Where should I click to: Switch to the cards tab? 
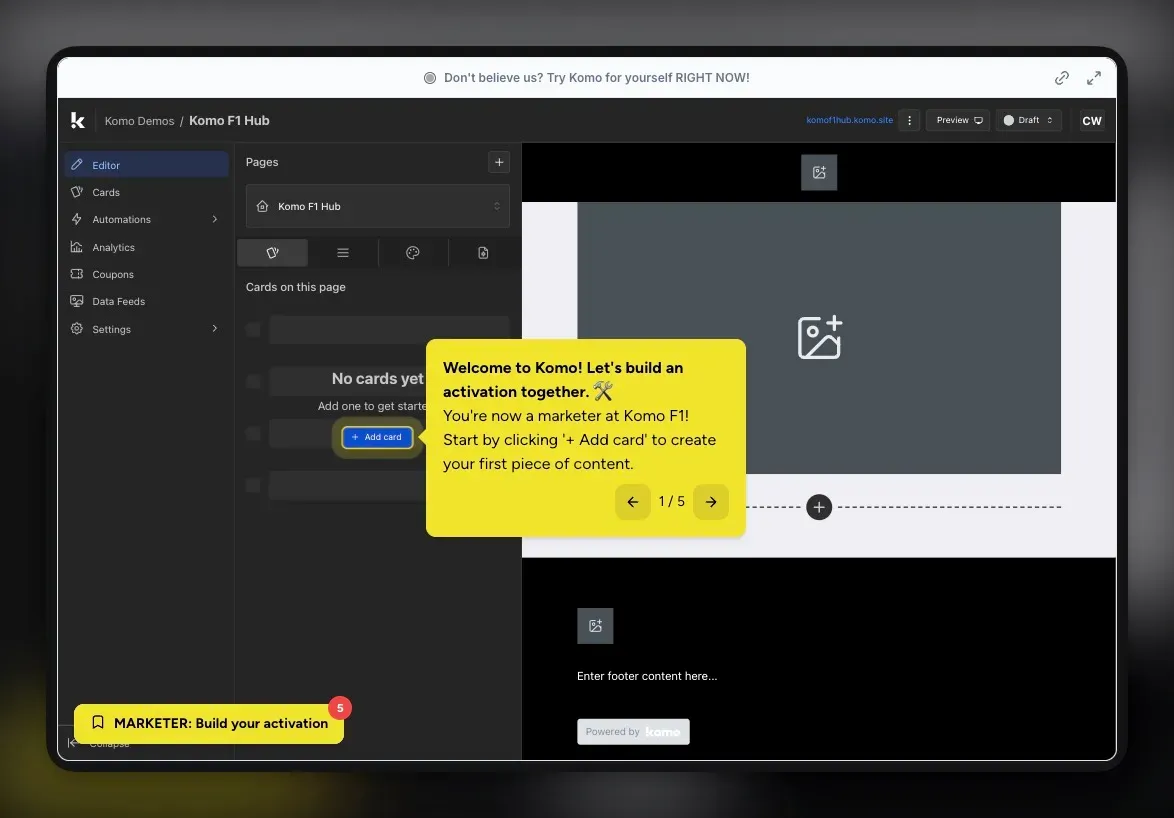[272, 253]
